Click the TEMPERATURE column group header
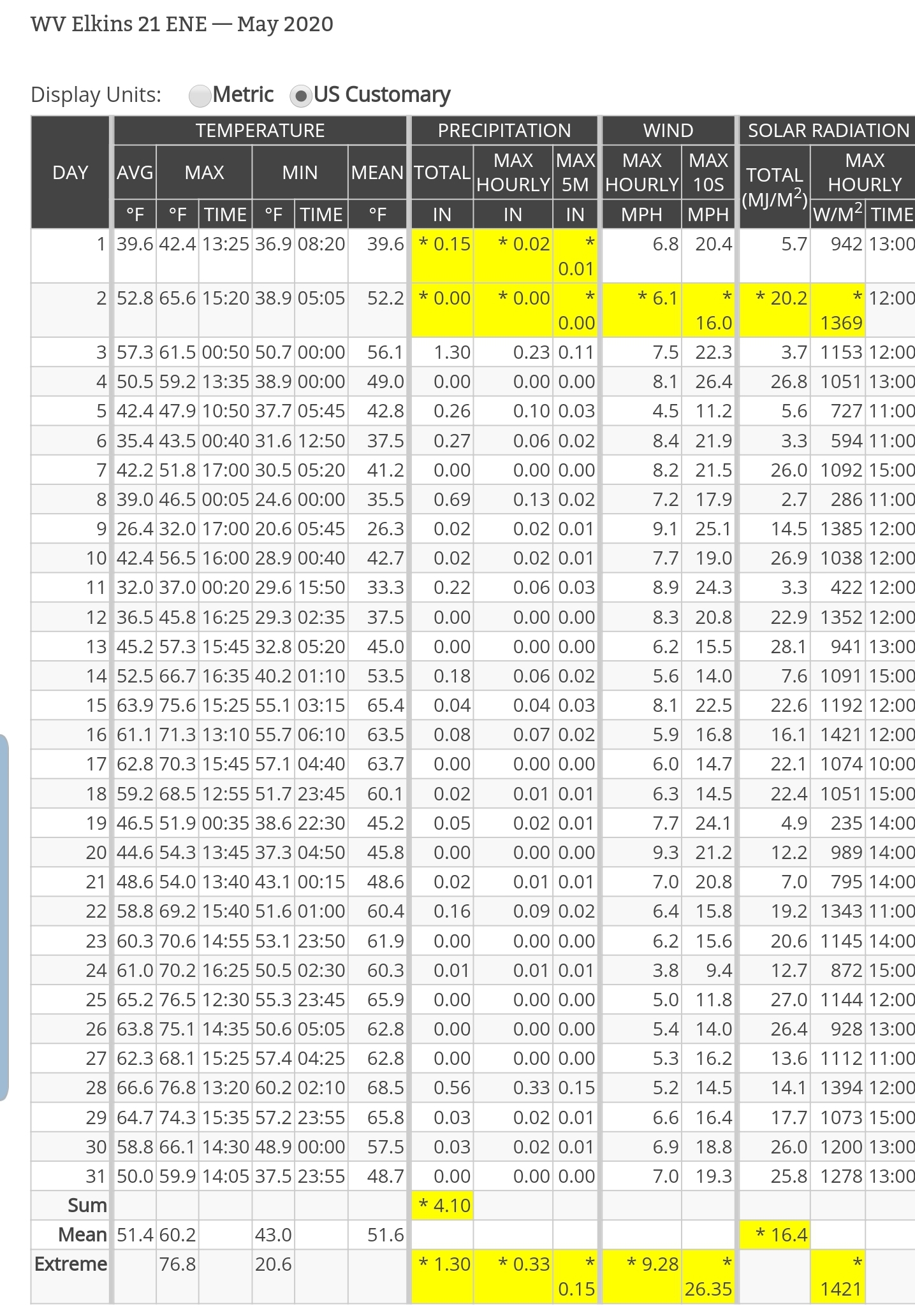Screen dimensions: 915x1316 click(x=260, y=130)
